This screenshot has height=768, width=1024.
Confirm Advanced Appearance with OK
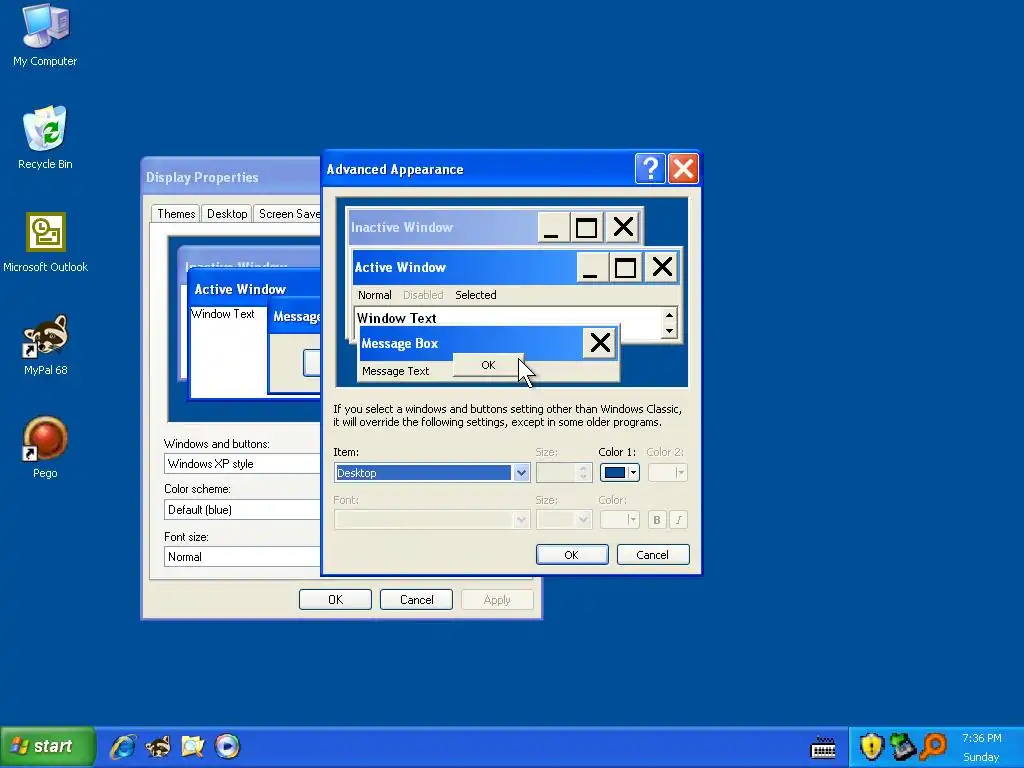(572, 554)
